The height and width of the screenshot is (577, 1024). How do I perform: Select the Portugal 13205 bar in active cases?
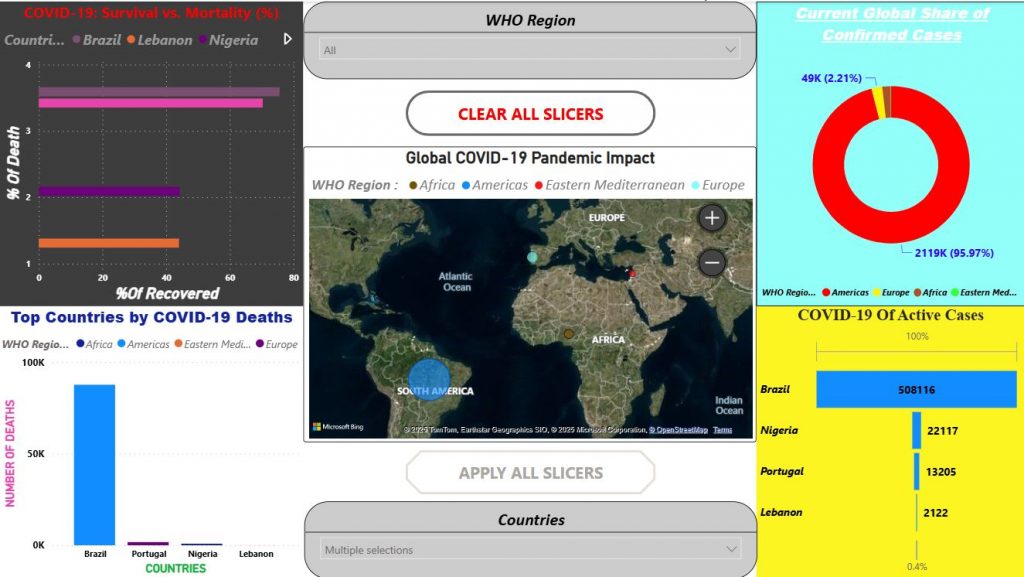(917, 471)
